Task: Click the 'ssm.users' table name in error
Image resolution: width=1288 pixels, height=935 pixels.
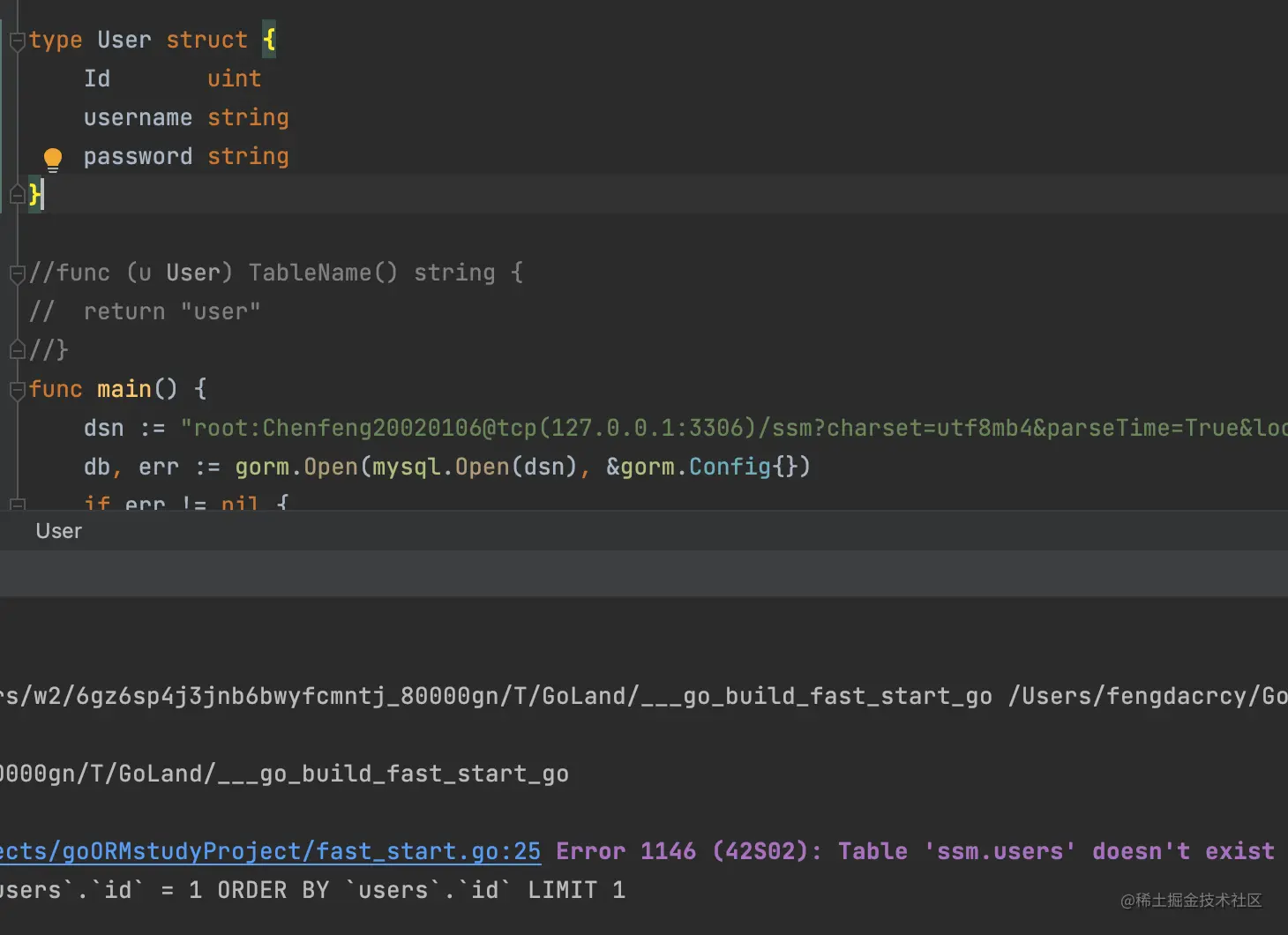Action: 1000,851
